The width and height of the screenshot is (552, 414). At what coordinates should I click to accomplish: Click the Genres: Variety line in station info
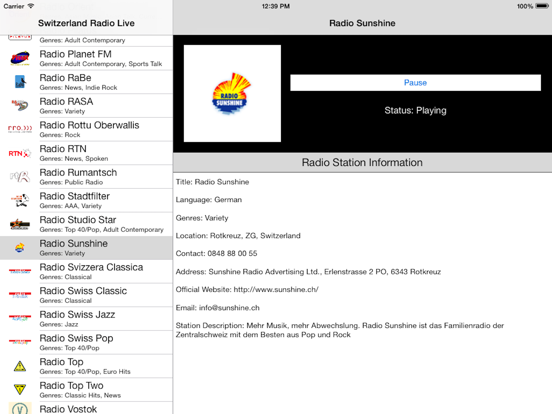point(202,218)
